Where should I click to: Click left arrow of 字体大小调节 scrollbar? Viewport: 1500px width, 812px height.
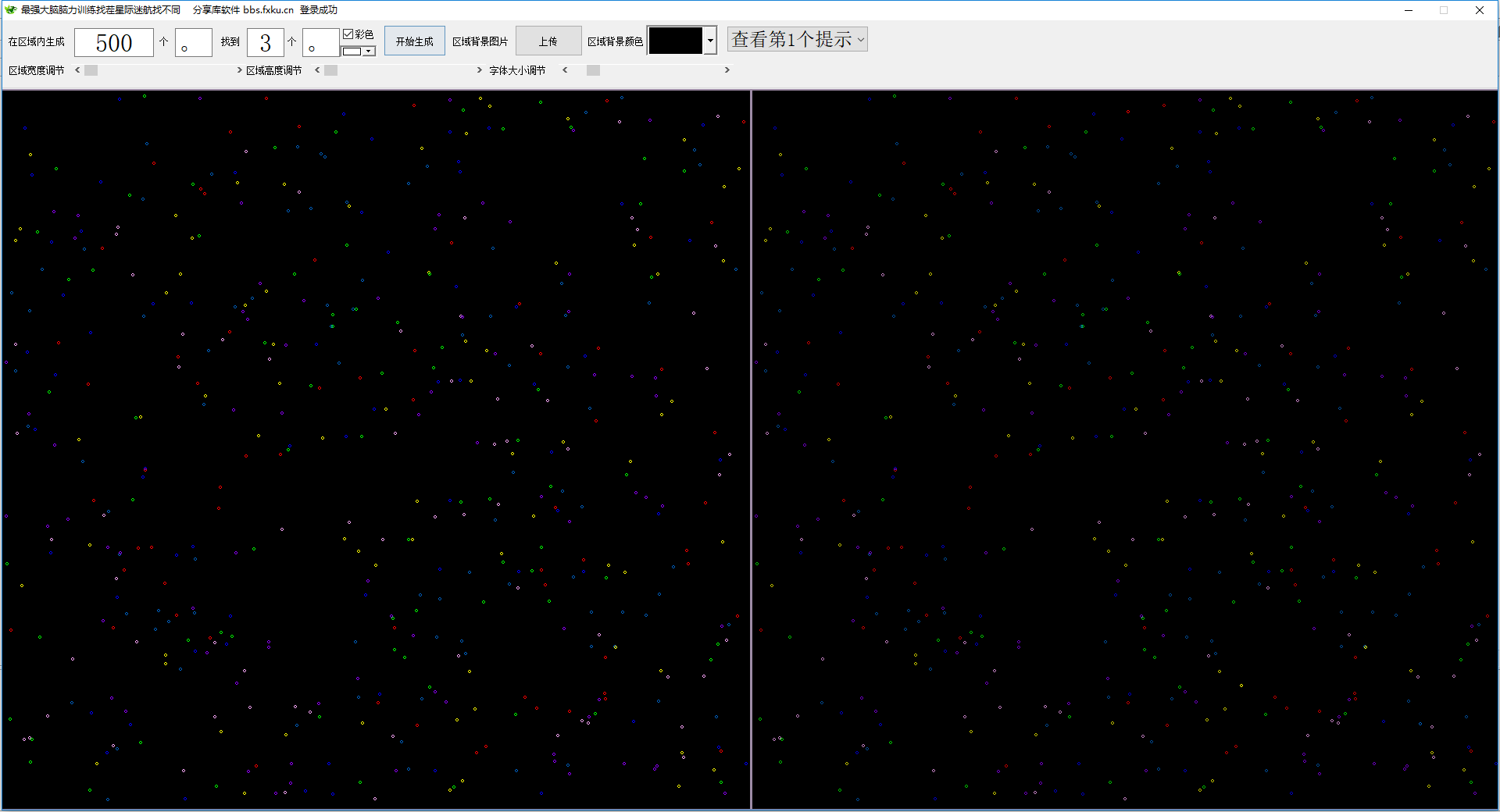click(565, 70)
